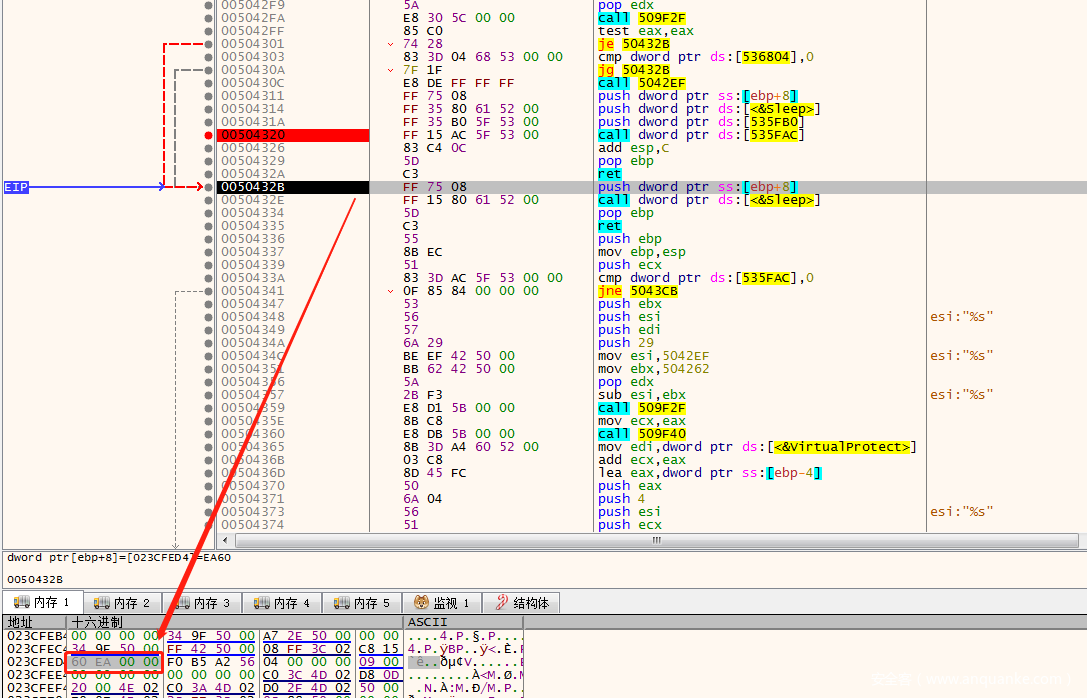Set breakpoint using dot at 00504341

208,291
